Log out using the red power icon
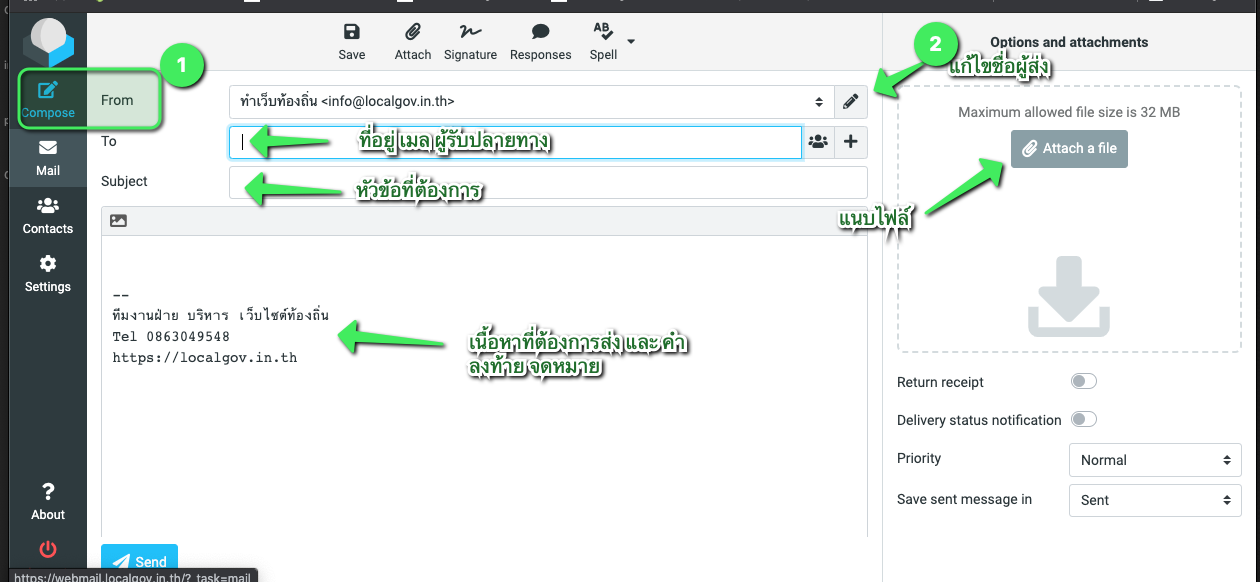The width and height of the screenshot is (1260, 582). 47,549
